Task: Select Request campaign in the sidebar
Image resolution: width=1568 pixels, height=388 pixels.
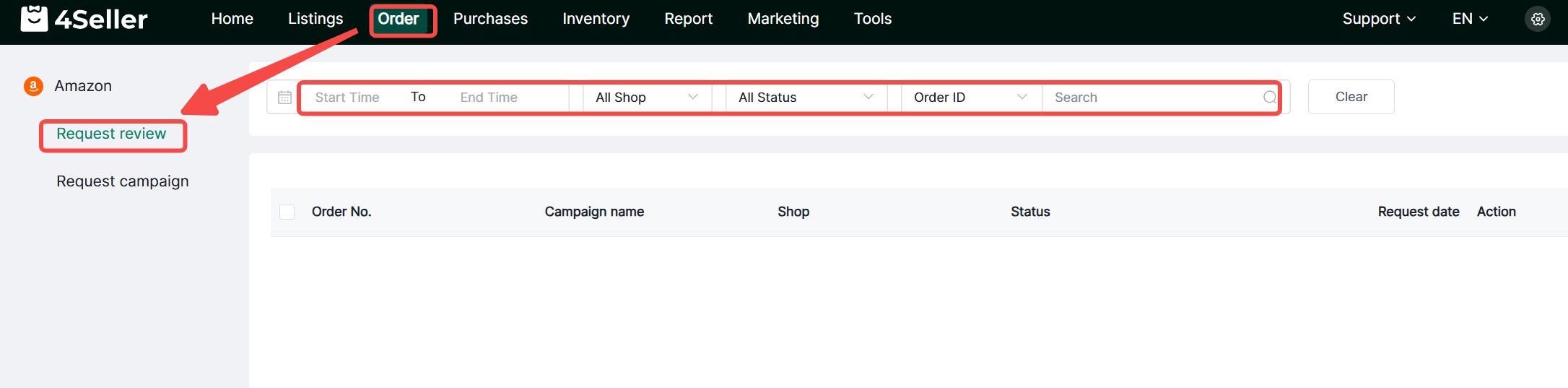Action: [x=123, y=181]
